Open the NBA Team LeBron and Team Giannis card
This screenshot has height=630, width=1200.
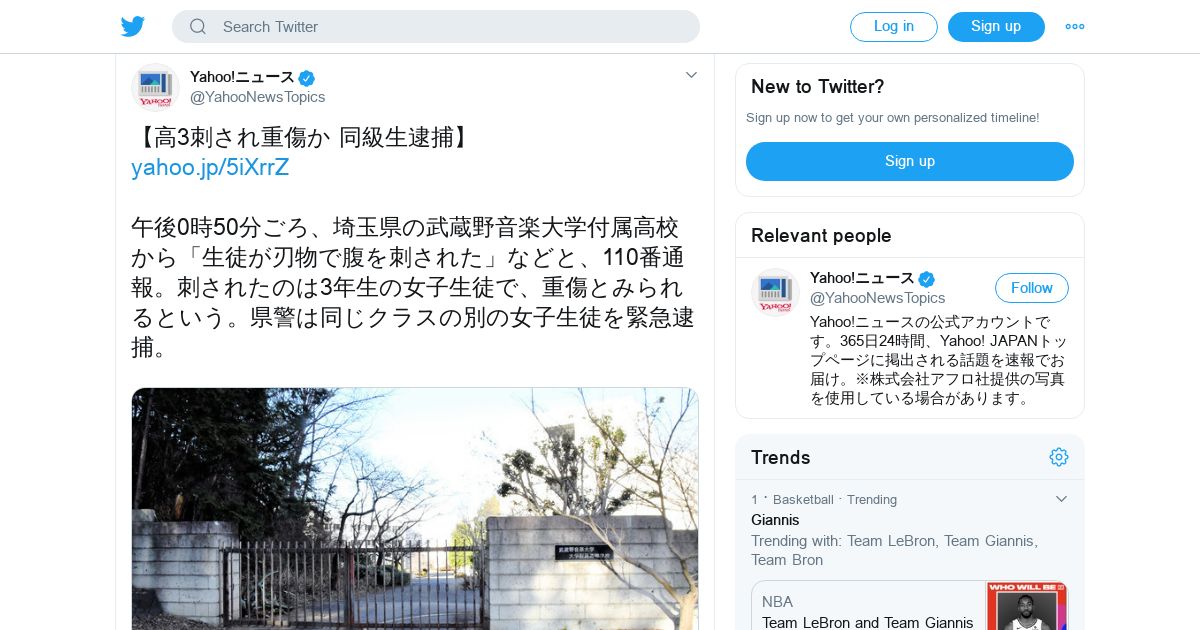coord(910,606)
